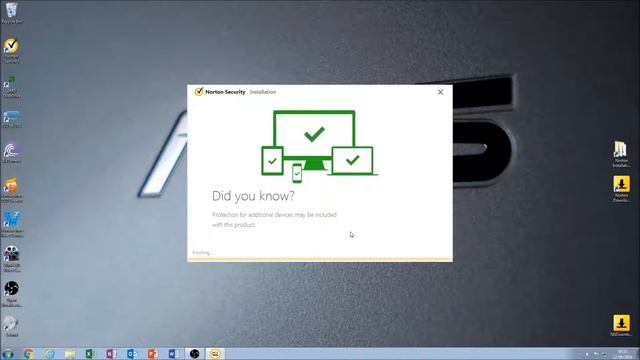The width and height of the screenshot is (640, 360).
Task: Open the purple wireless-waves desktop icon
Action: pos(11,153)
